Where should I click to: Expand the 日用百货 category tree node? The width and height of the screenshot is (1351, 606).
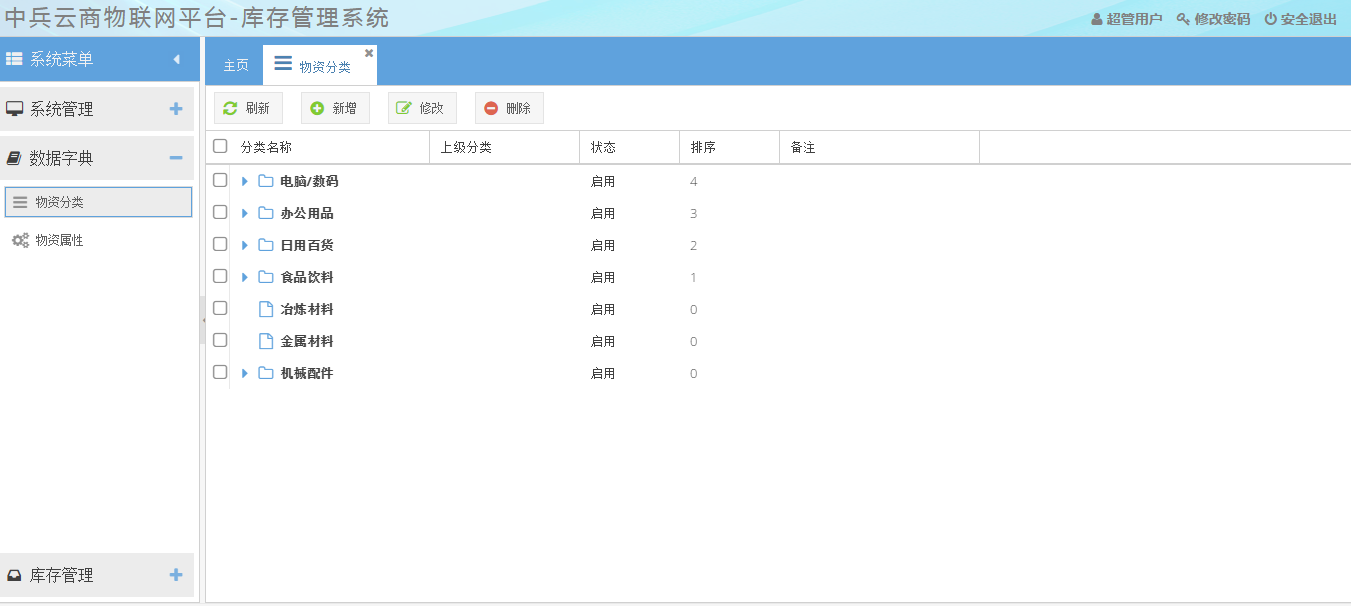pos(245,245)
